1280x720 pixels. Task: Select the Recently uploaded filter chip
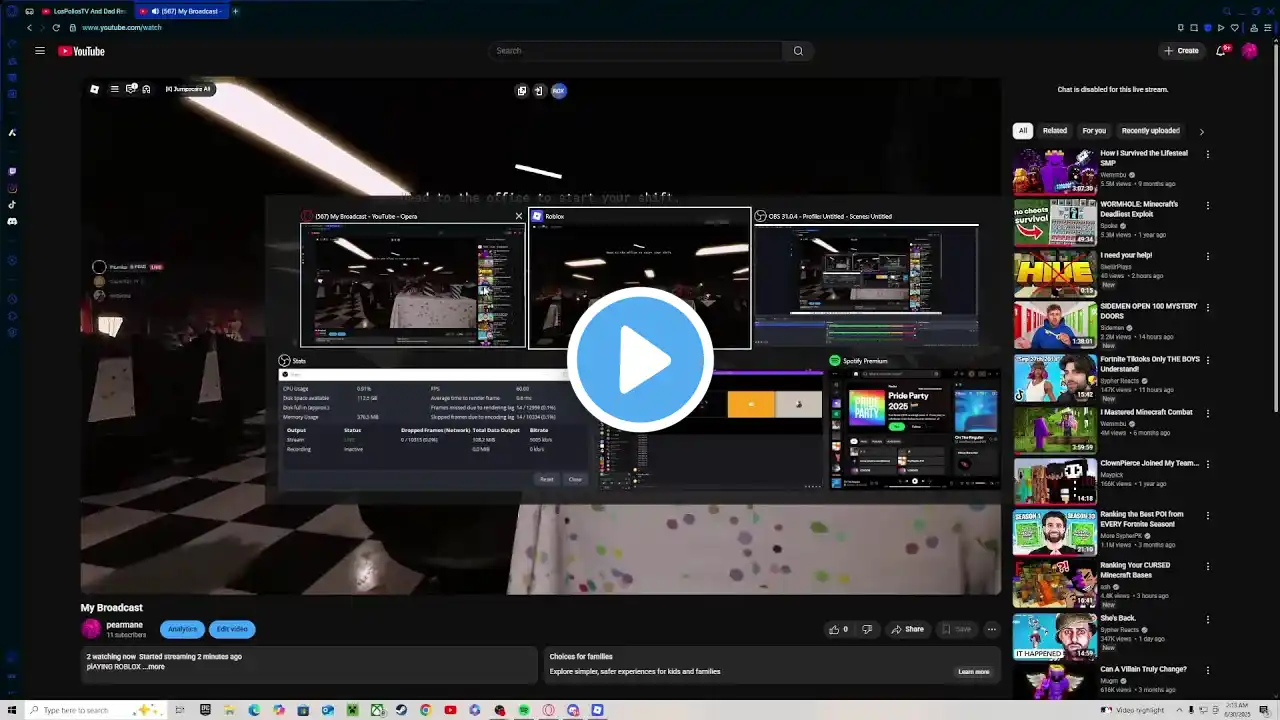(1150, 130)
